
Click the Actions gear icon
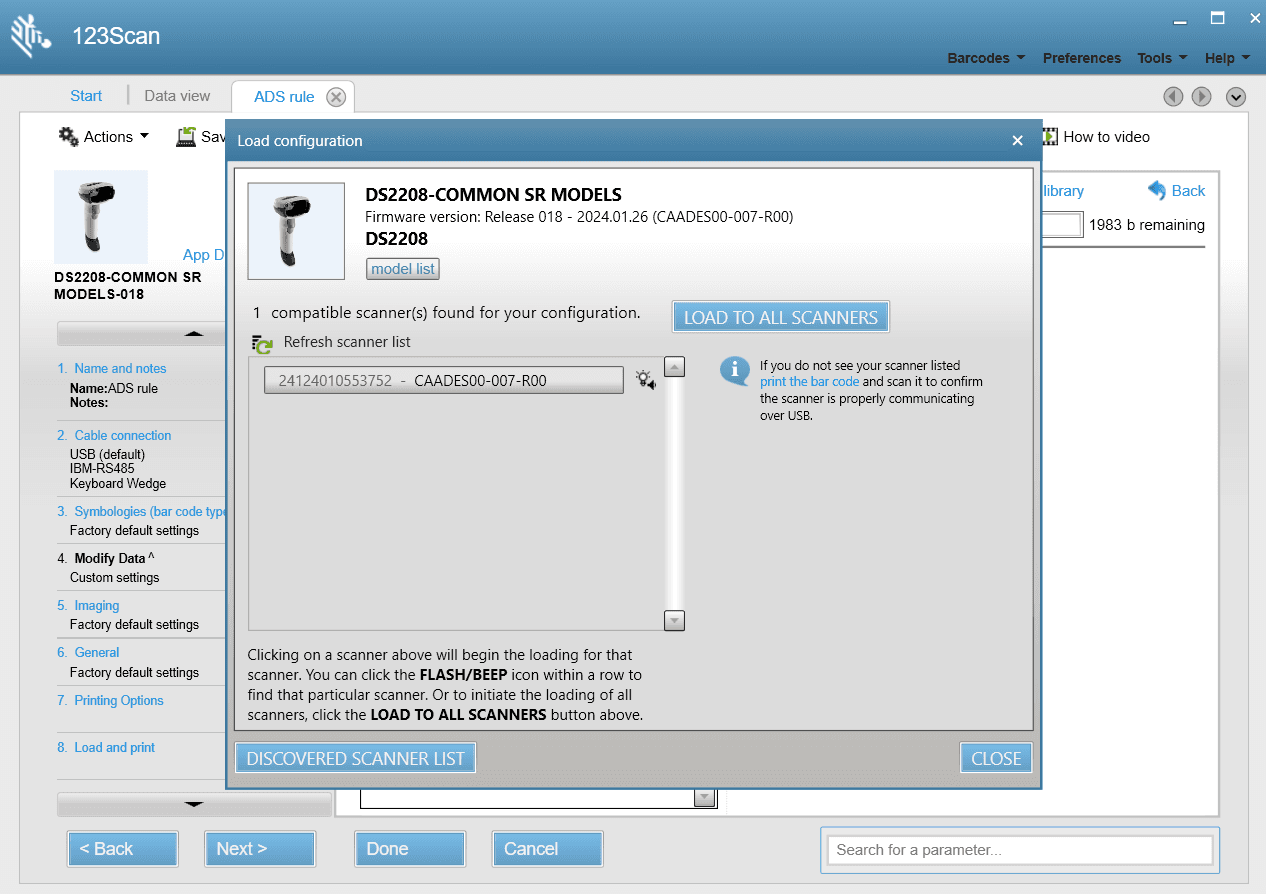point(68,137)
